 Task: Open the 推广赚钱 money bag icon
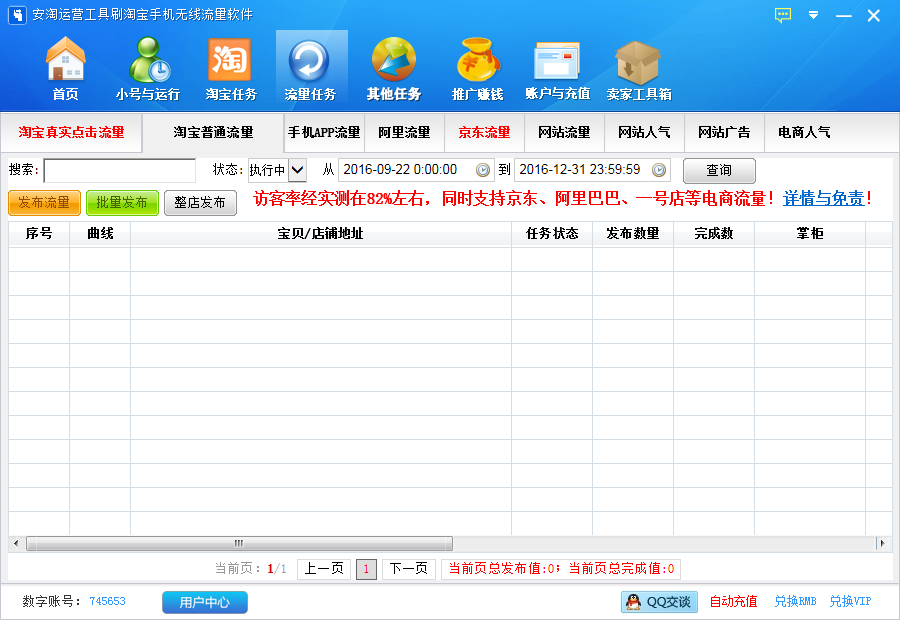coord(477,68)
